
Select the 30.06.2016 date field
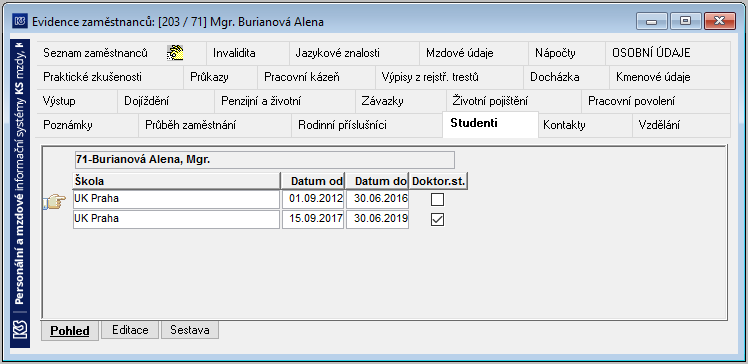377,199
